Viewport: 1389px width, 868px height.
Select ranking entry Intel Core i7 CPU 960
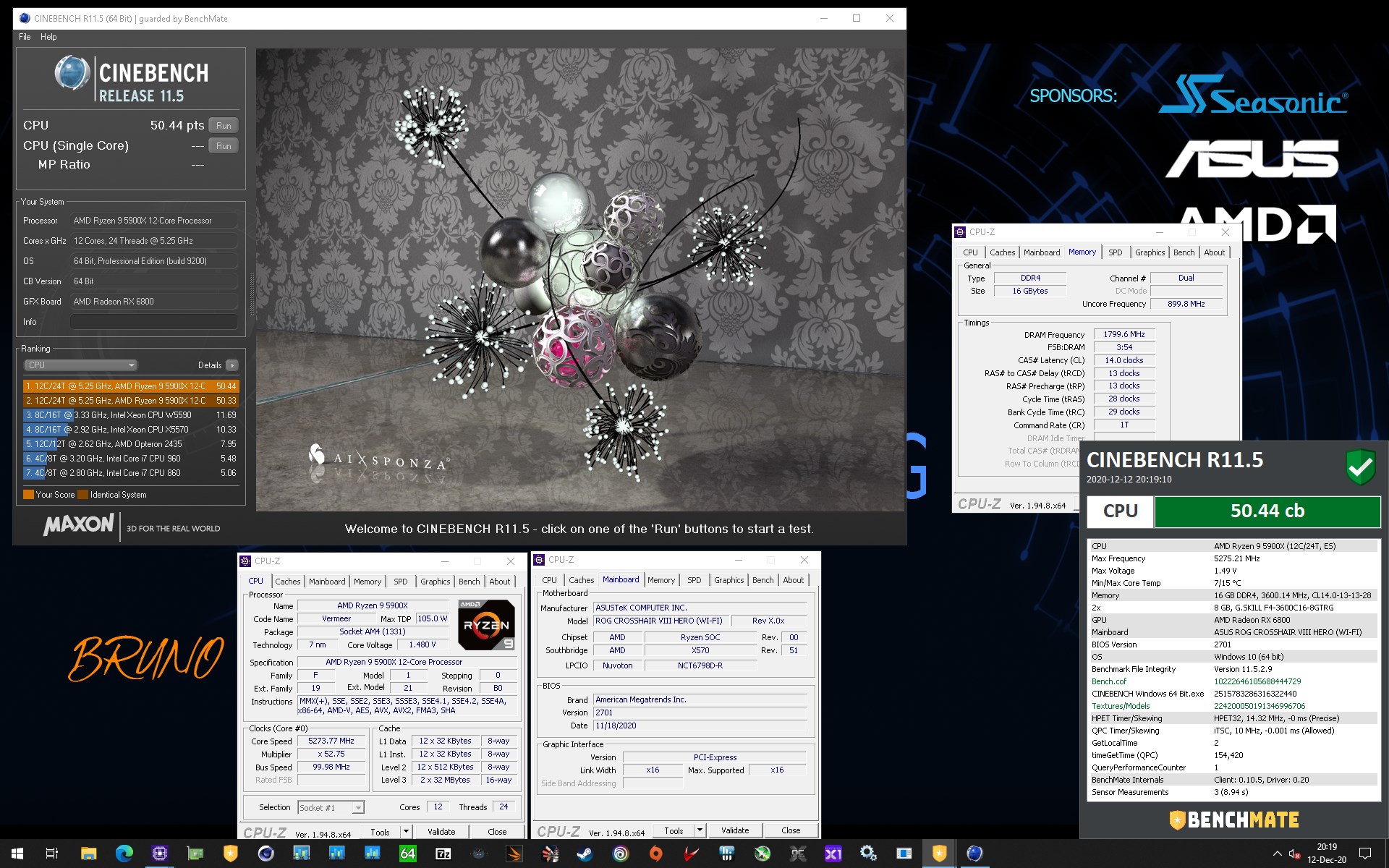131,459
